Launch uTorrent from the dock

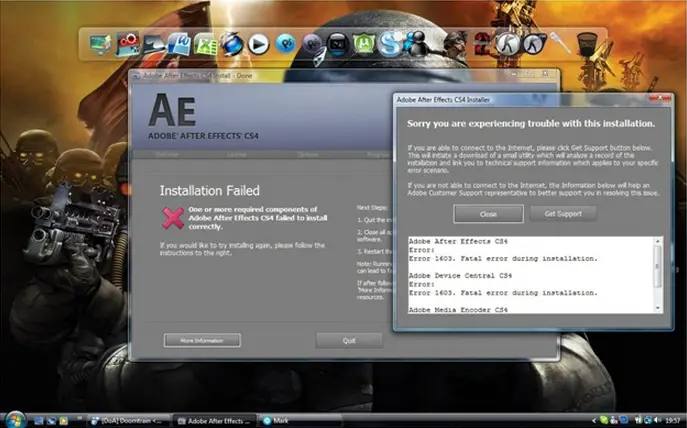pos(364,44)
